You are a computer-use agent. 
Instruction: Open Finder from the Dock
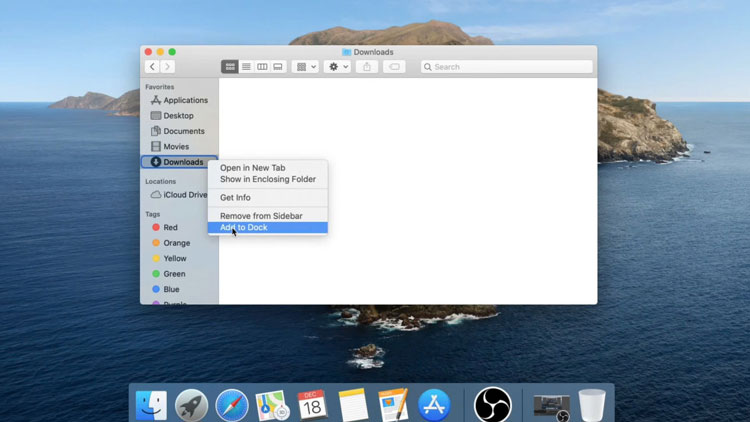pos(151,405)
